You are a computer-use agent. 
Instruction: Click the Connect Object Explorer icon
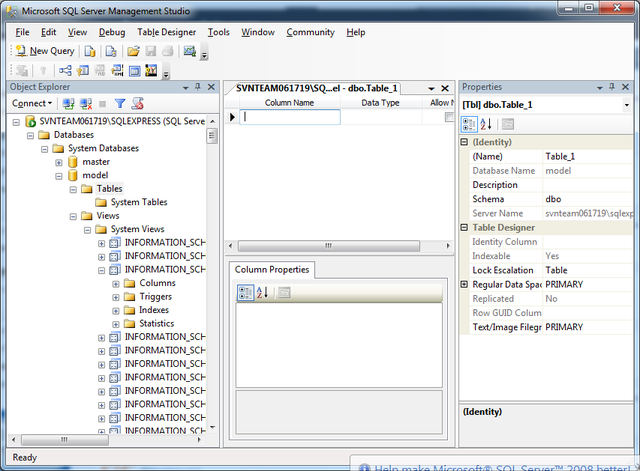point(68,104)
